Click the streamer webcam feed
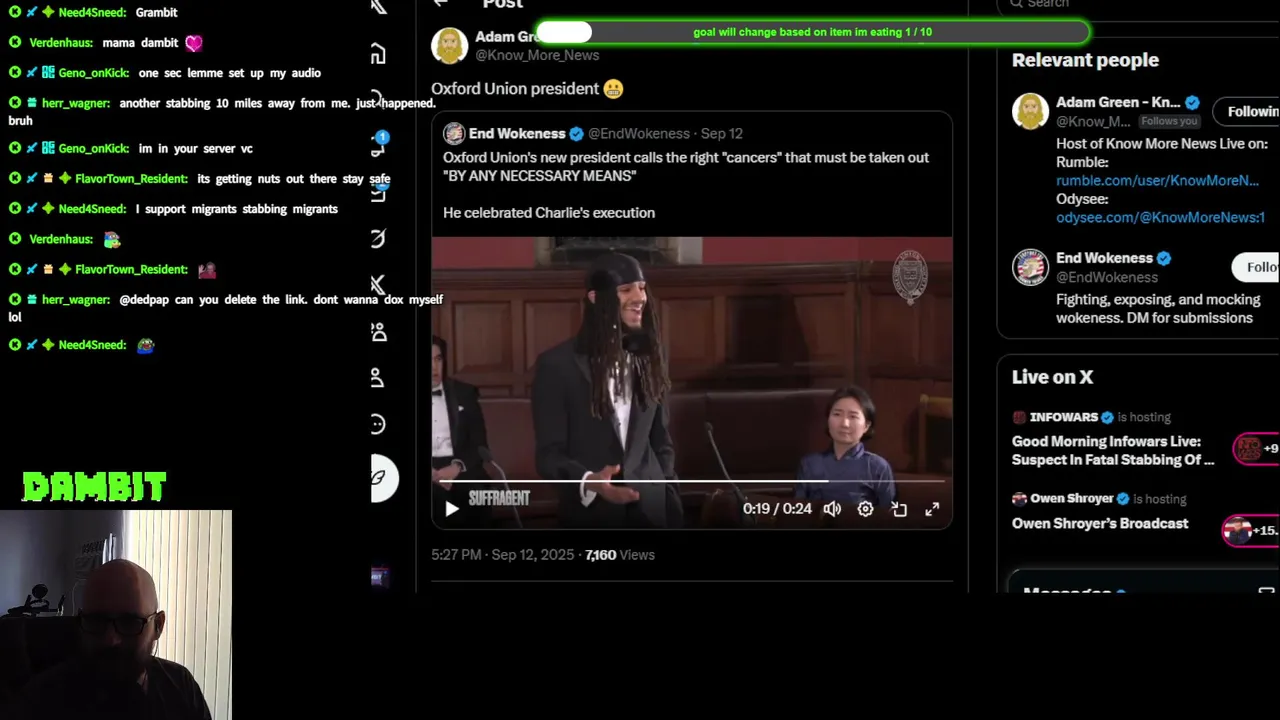Image resolution: width=1280 pixels, height=720 pixels. click(x=116, y=615)
